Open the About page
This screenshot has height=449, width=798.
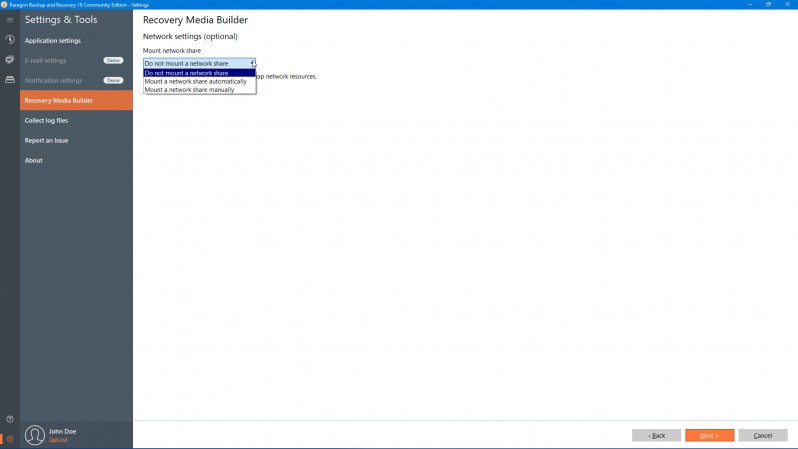click(34, 160)
